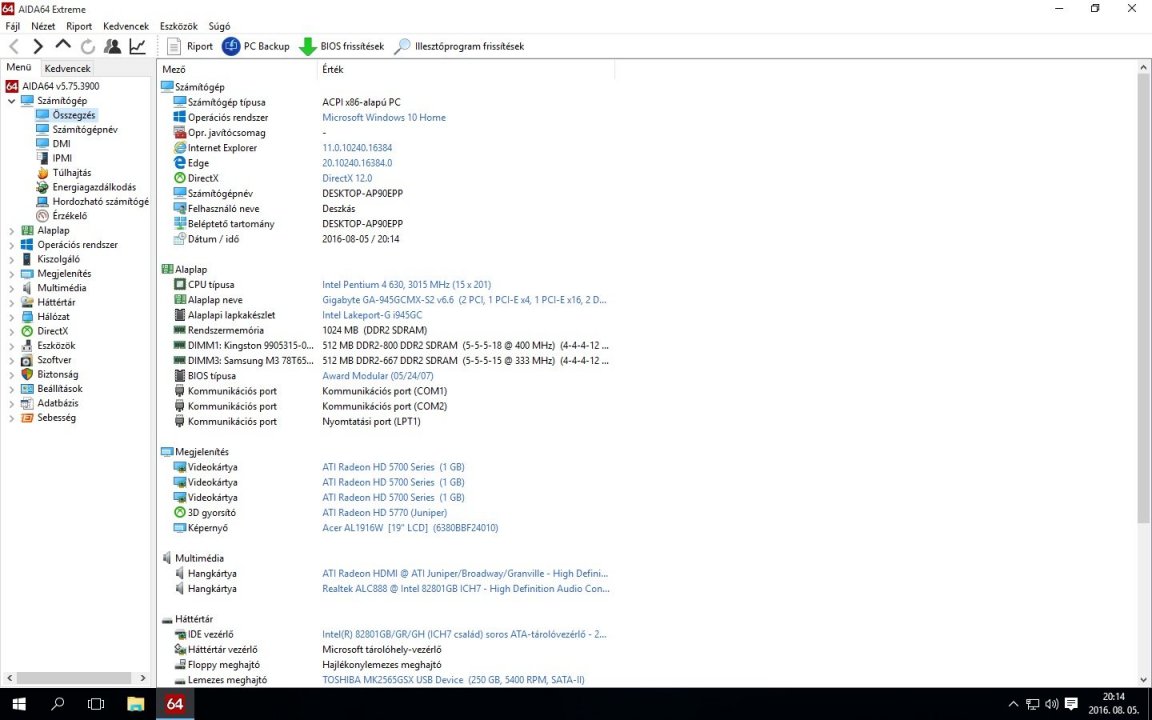Open the Riport toolbar button
Viewport: 1152px width, 720px height.
click(190, 46)
